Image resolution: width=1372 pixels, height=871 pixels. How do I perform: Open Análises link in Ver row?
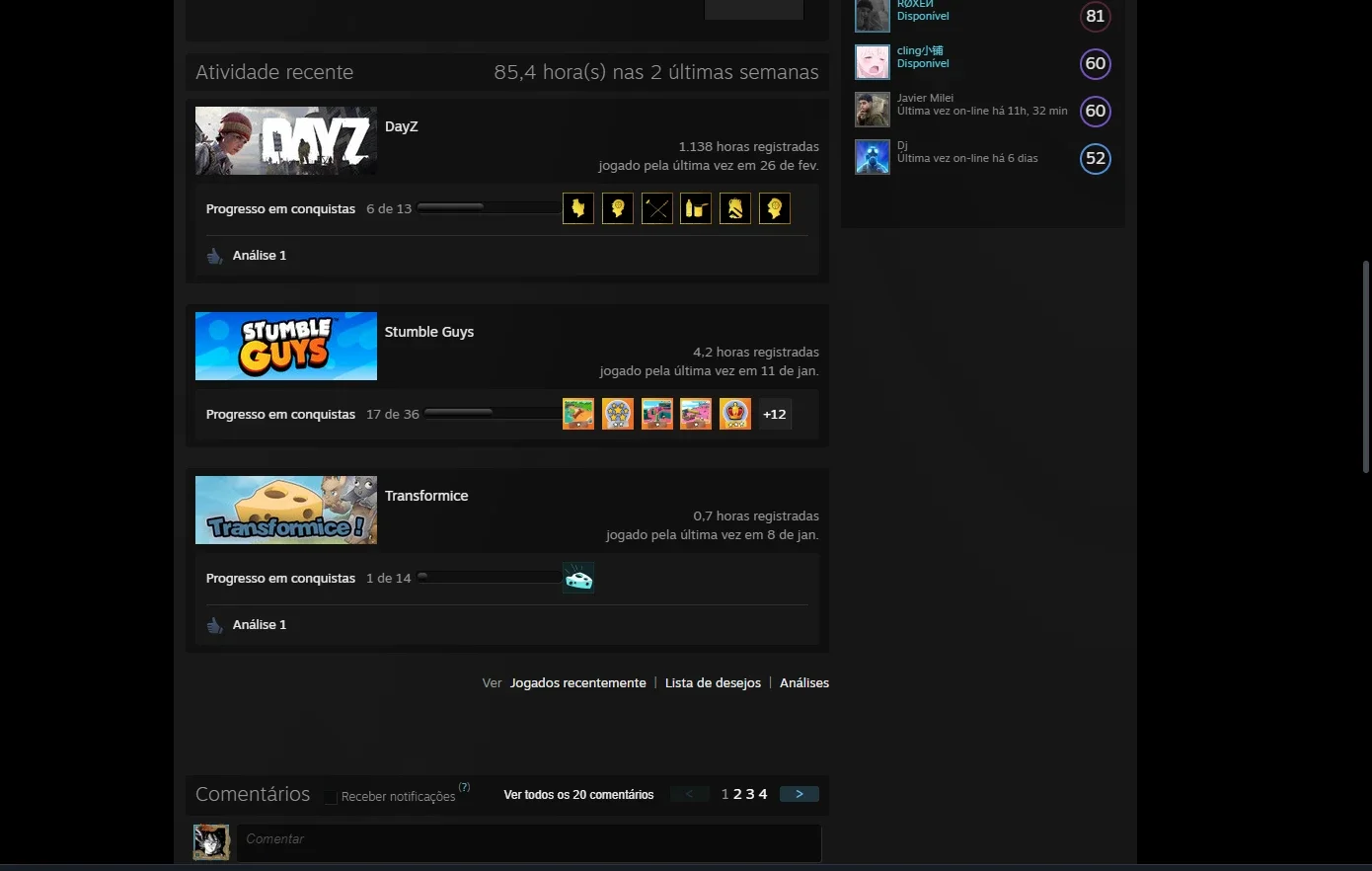pos(804,682)
